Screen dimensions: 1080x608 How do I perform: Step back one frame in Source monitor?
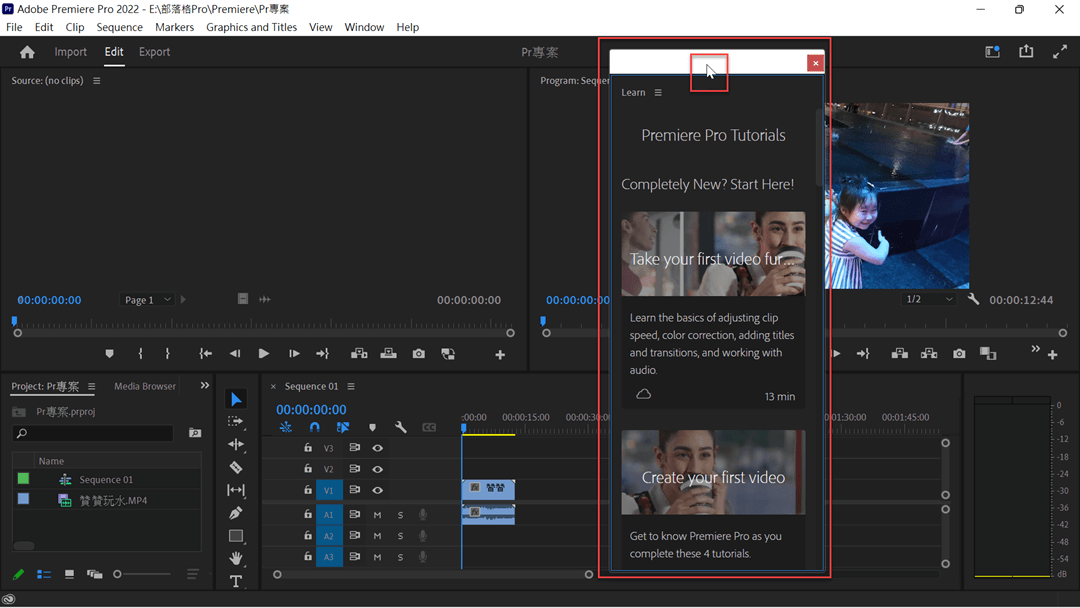click(x=235, y=354)
